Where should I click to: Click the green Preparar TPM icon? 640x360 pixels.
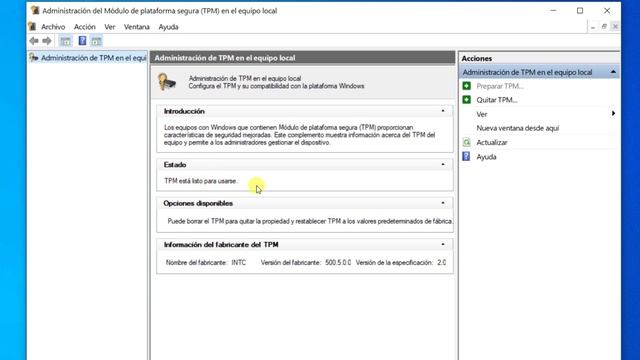pyautogui.click(x=467, y=86)
